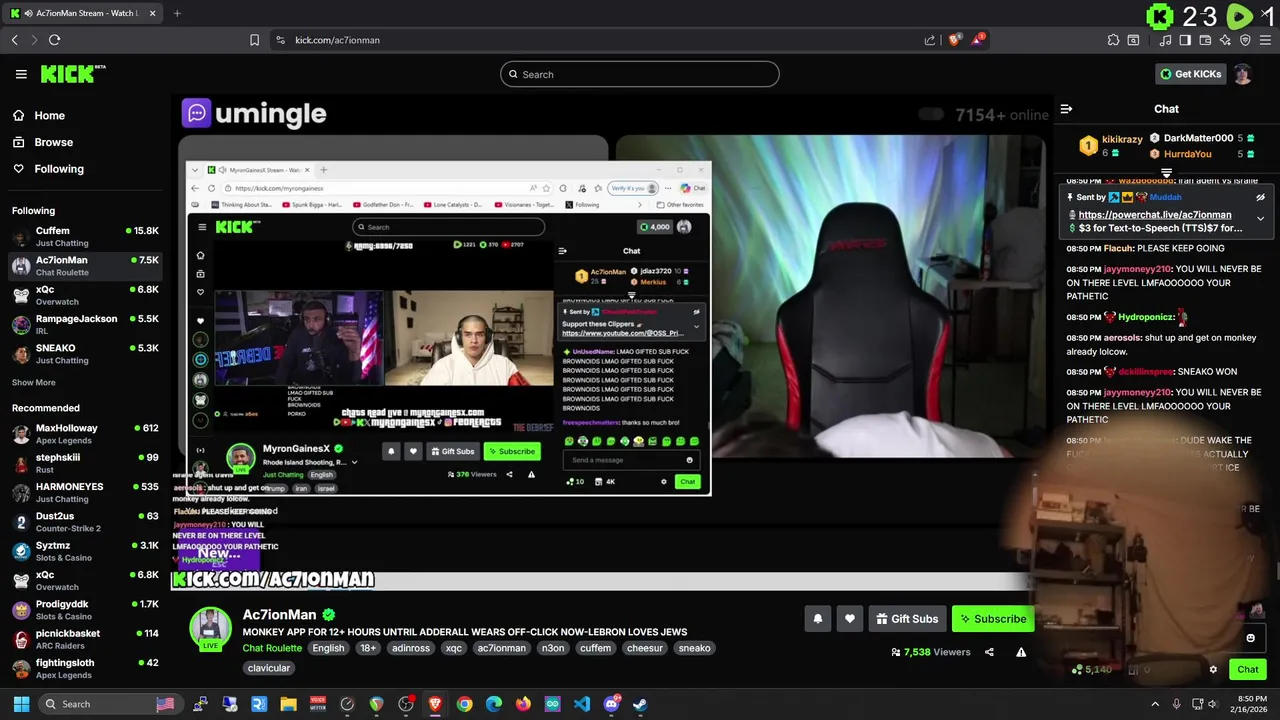
Task: Open MaxHolloway recommended channel
Action: coord(85,434)
